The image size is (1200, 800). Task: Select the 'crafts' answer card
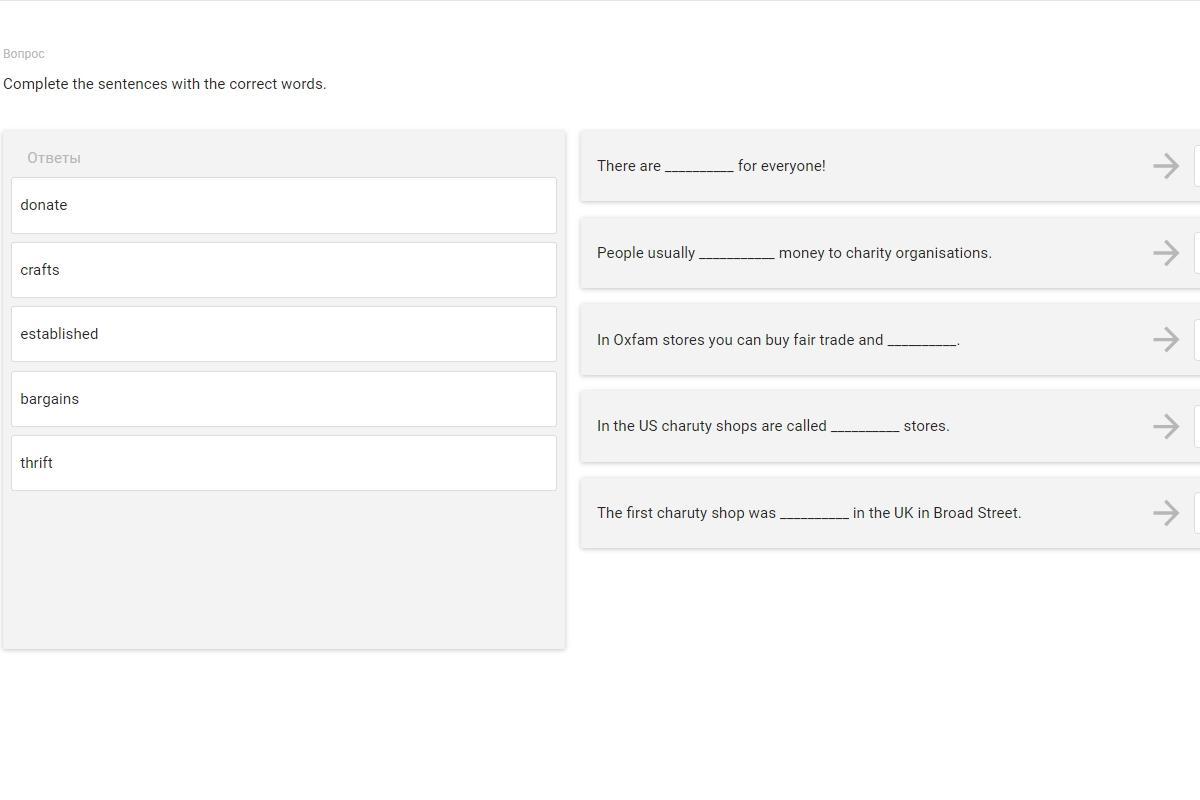pos(284,270)
